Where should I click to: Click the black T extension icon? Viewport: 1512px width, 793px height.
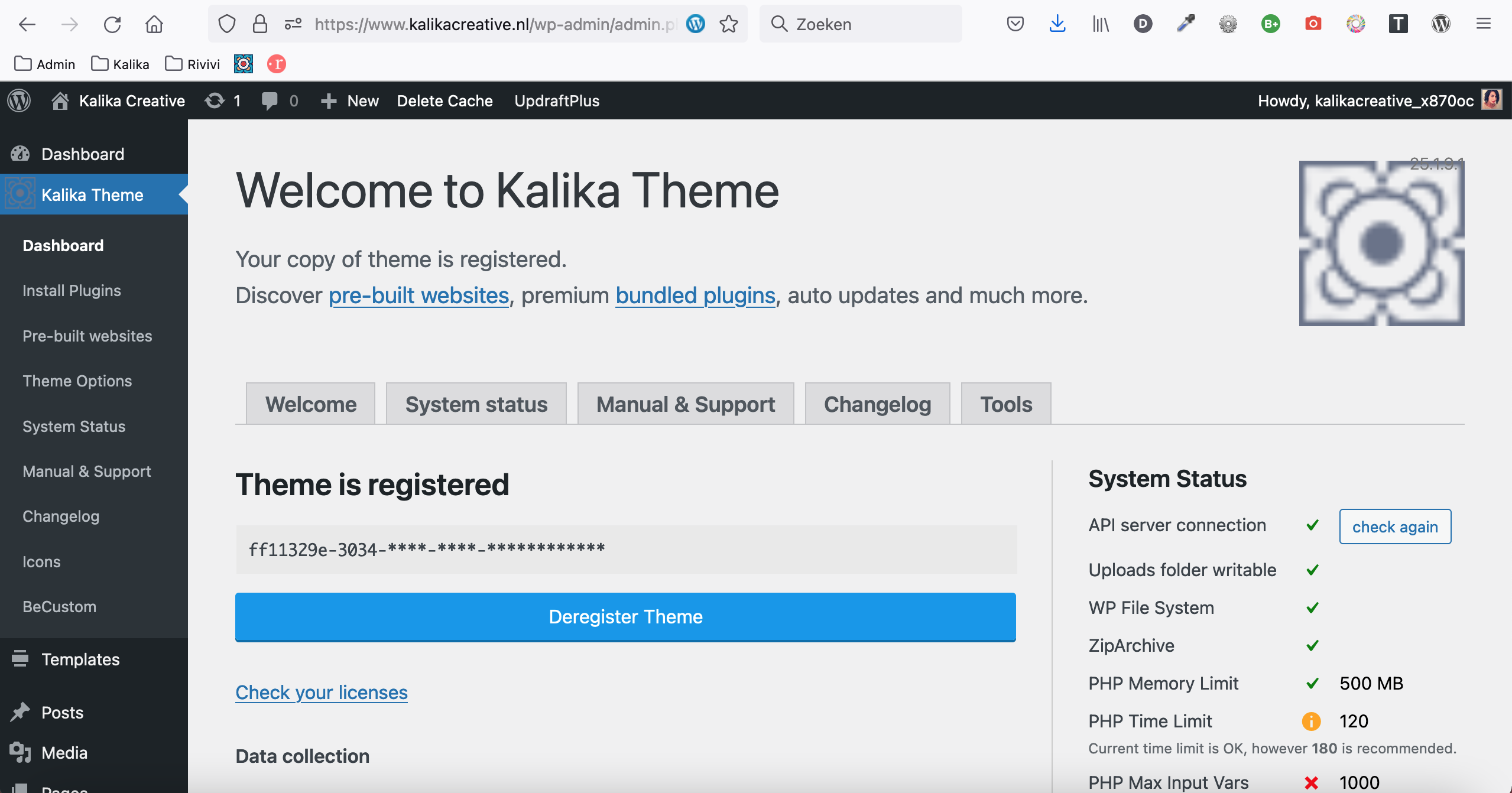click(1399, 24)
